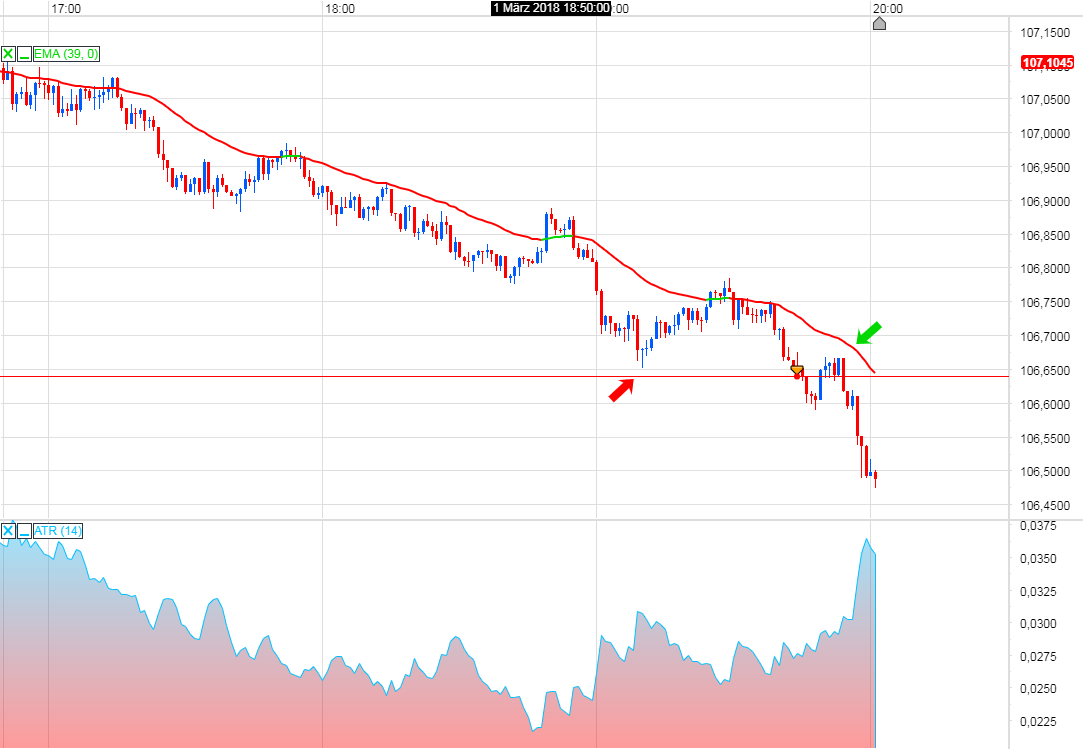This screenshot has height=753, width=1083.
Task: Select the orange sell marker on the candle
Action: point(796,370)
